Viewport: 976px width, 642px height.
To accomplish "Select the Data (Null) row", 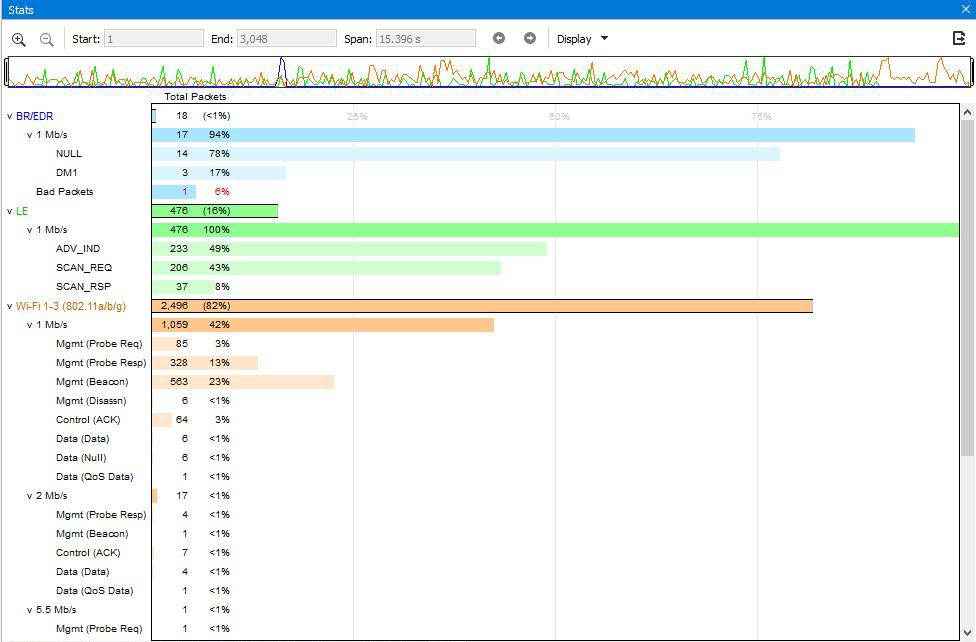I will click(81, 458).
